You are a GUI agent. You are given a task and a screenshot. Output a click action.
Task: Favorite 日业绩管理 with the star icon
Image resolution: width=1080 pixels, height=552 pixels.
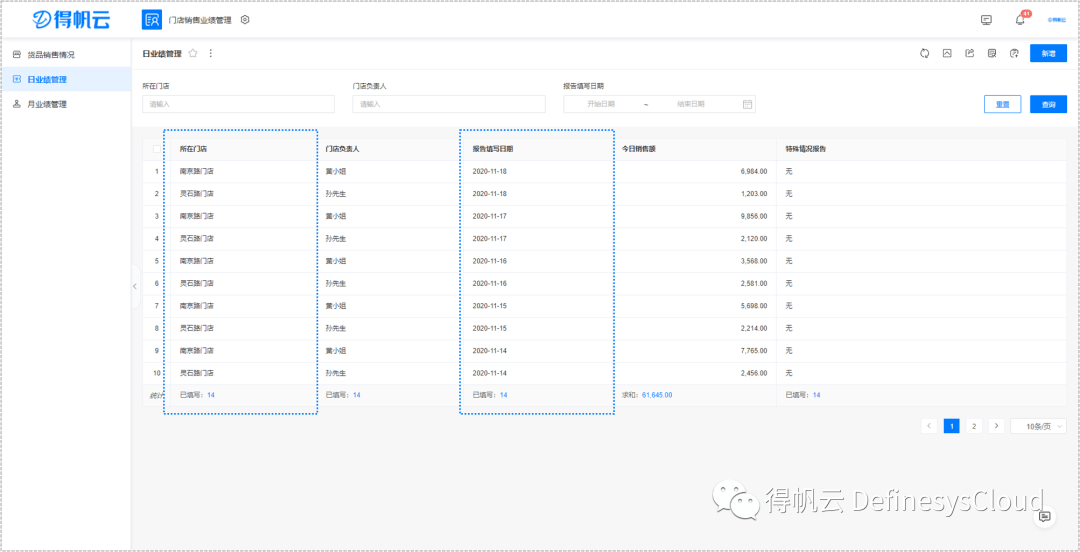coord(194,53)
